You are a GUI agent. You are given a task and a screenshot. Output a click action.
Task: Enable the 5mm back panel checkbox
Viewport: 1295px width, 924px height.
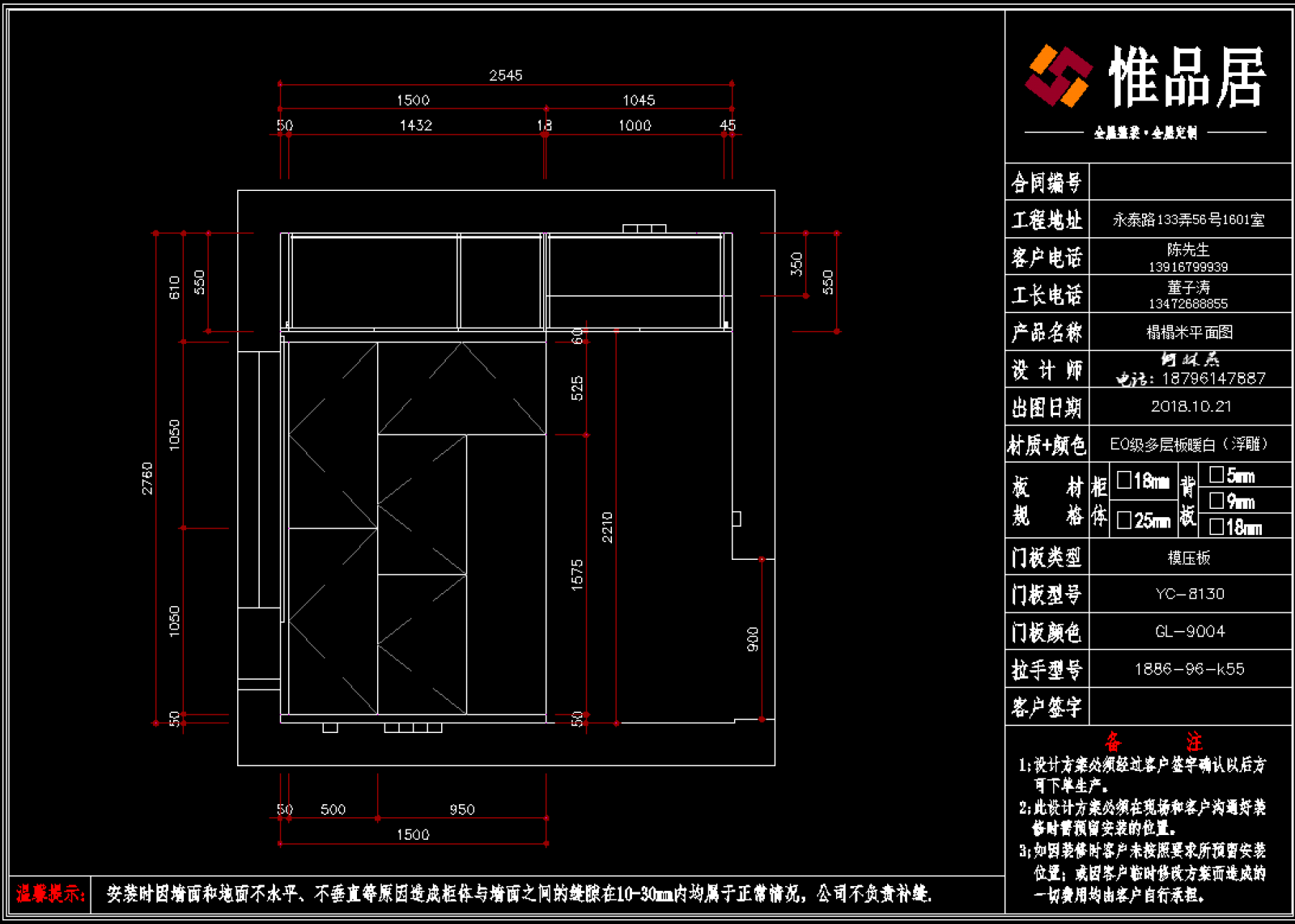click(x=1216, y=475)
